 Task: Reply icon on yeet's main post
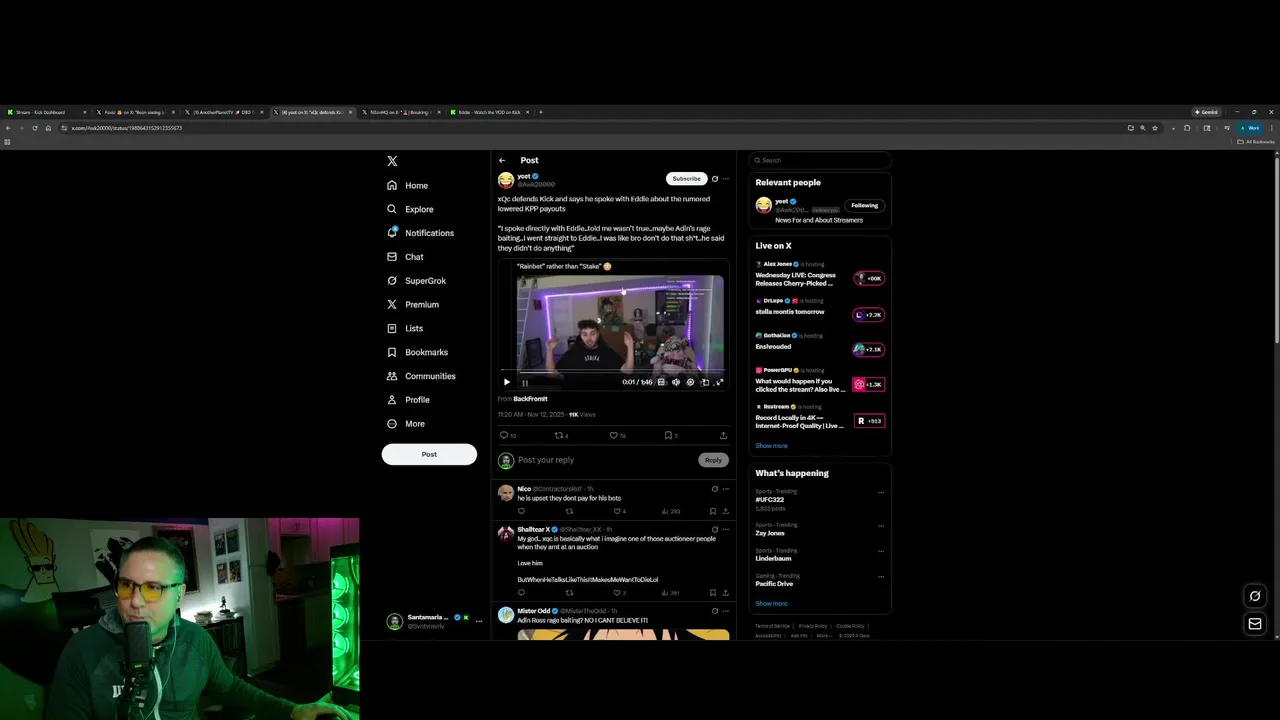[x=504, y=435]
